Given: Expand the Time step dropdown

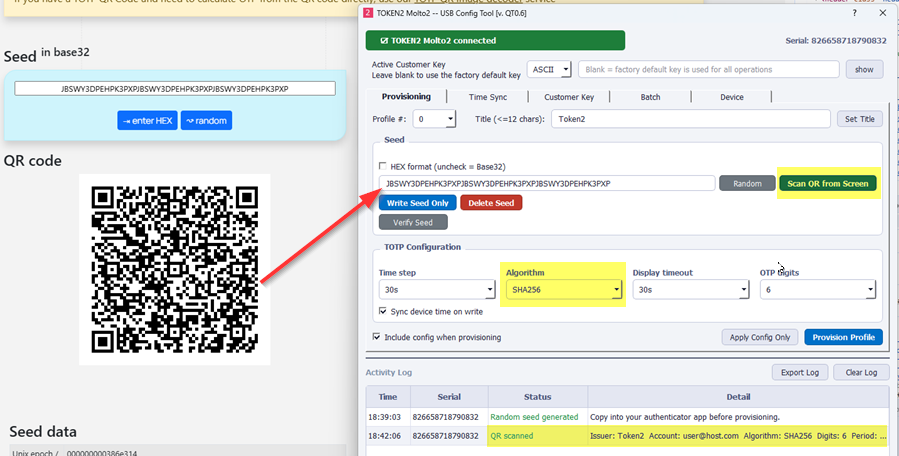Looking at the screenshot, I should point(436,290).
